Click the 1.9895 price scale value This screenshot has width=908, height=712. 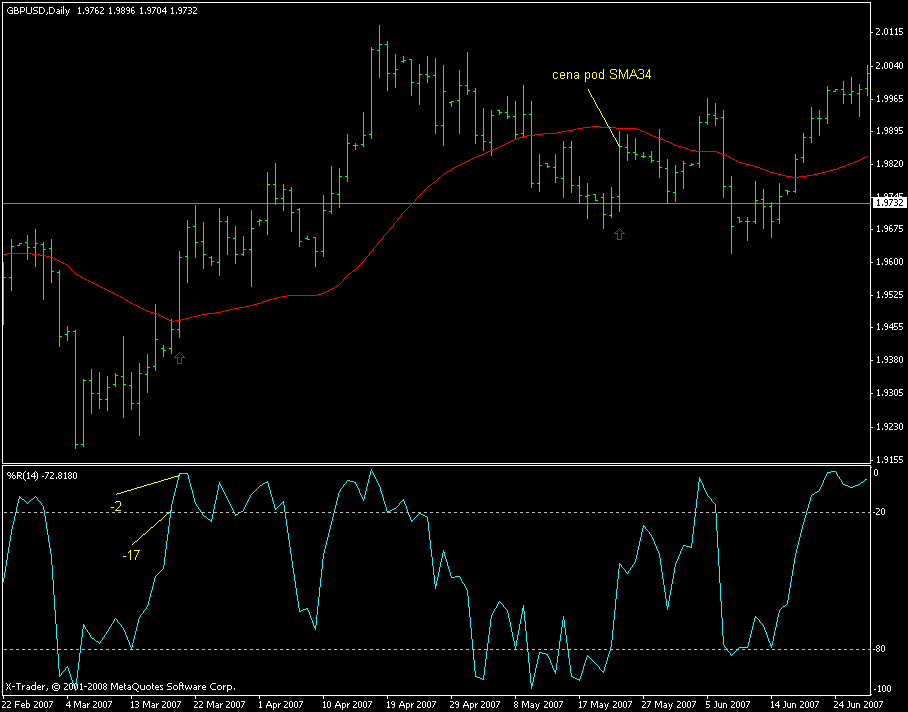[x=890, y=131]
